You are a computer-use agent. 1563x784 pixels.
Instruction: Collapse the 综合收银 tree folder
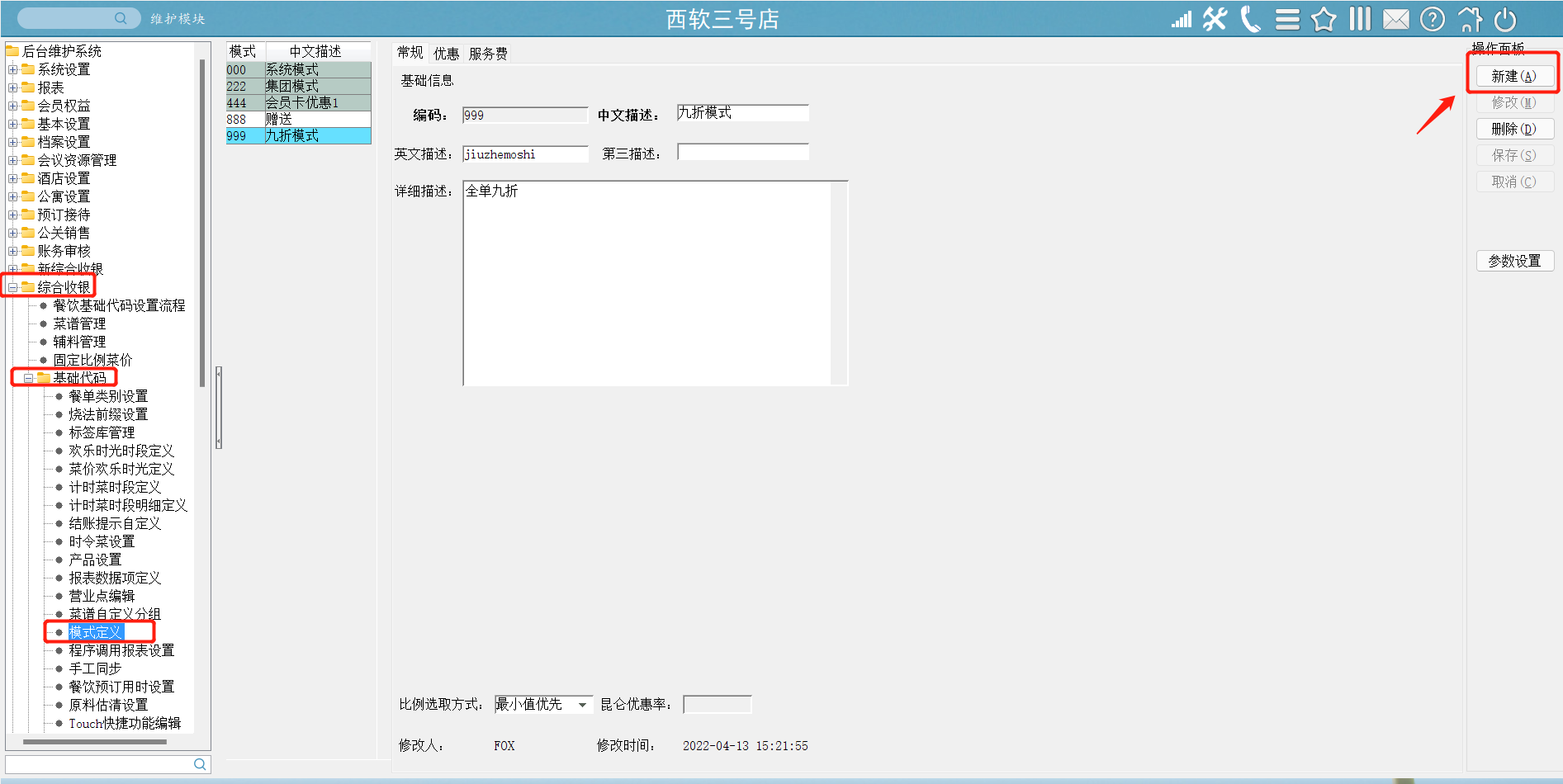(x=13, y=287)
